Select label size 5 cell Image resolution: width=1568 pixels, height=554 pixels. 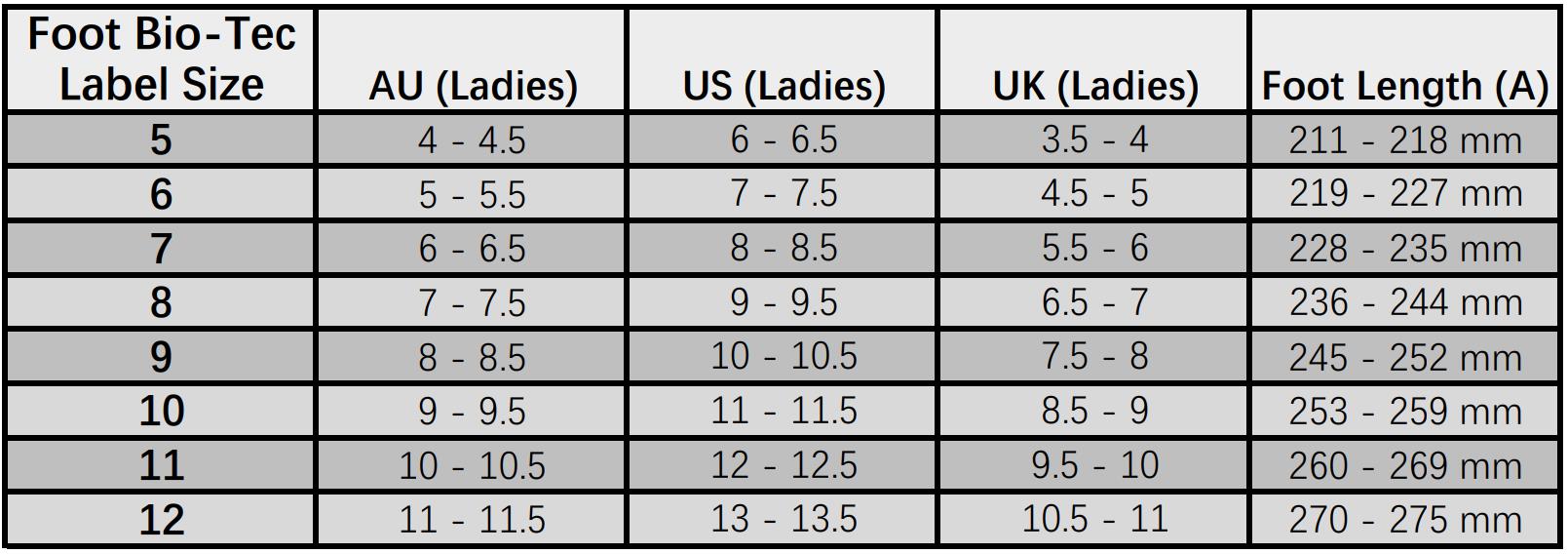(x=161, y=139)
